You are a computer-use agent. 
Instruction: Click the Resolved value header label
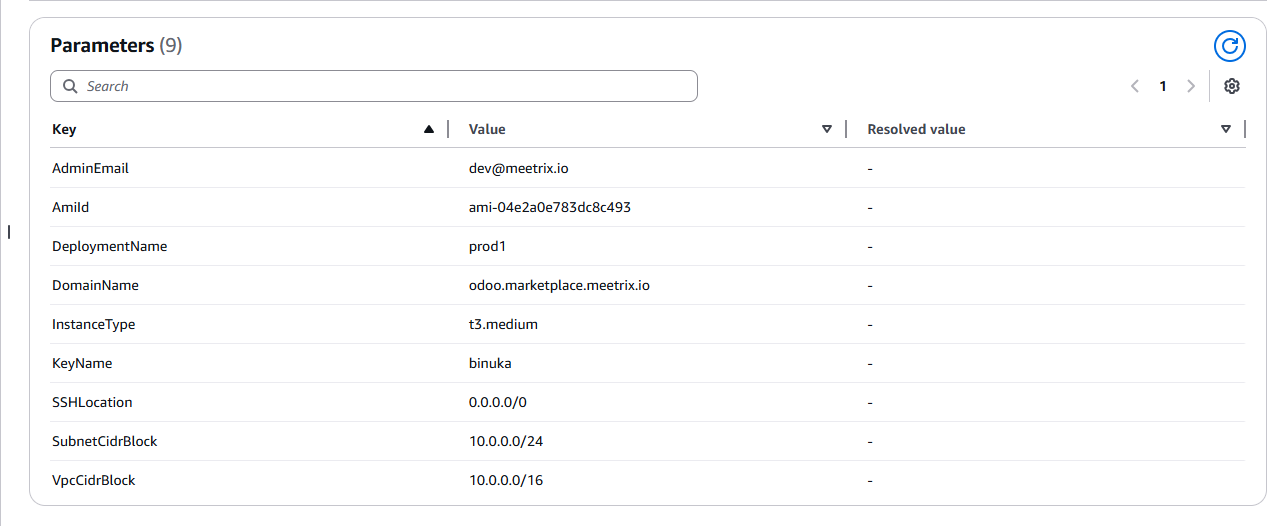point(916,129)
